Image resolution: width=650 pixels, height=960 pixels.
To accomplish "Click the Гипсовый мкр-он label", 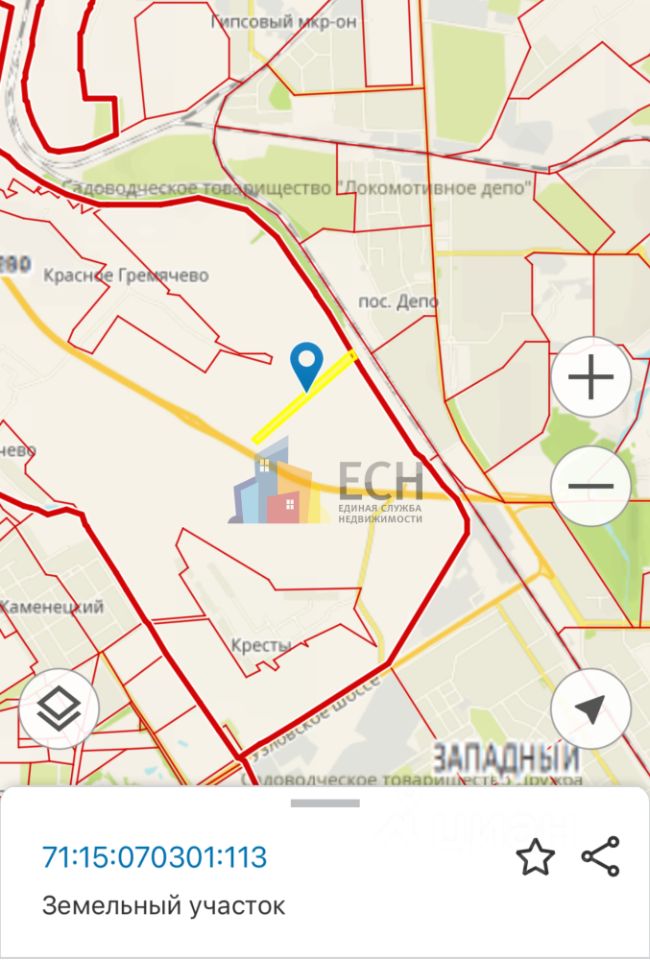I will [284, 22].
